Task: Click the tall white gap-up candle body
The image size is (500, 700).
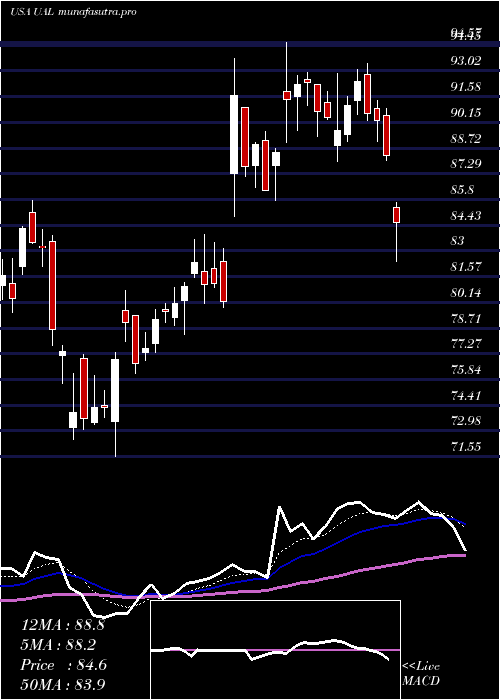Action: coord(234,134)
